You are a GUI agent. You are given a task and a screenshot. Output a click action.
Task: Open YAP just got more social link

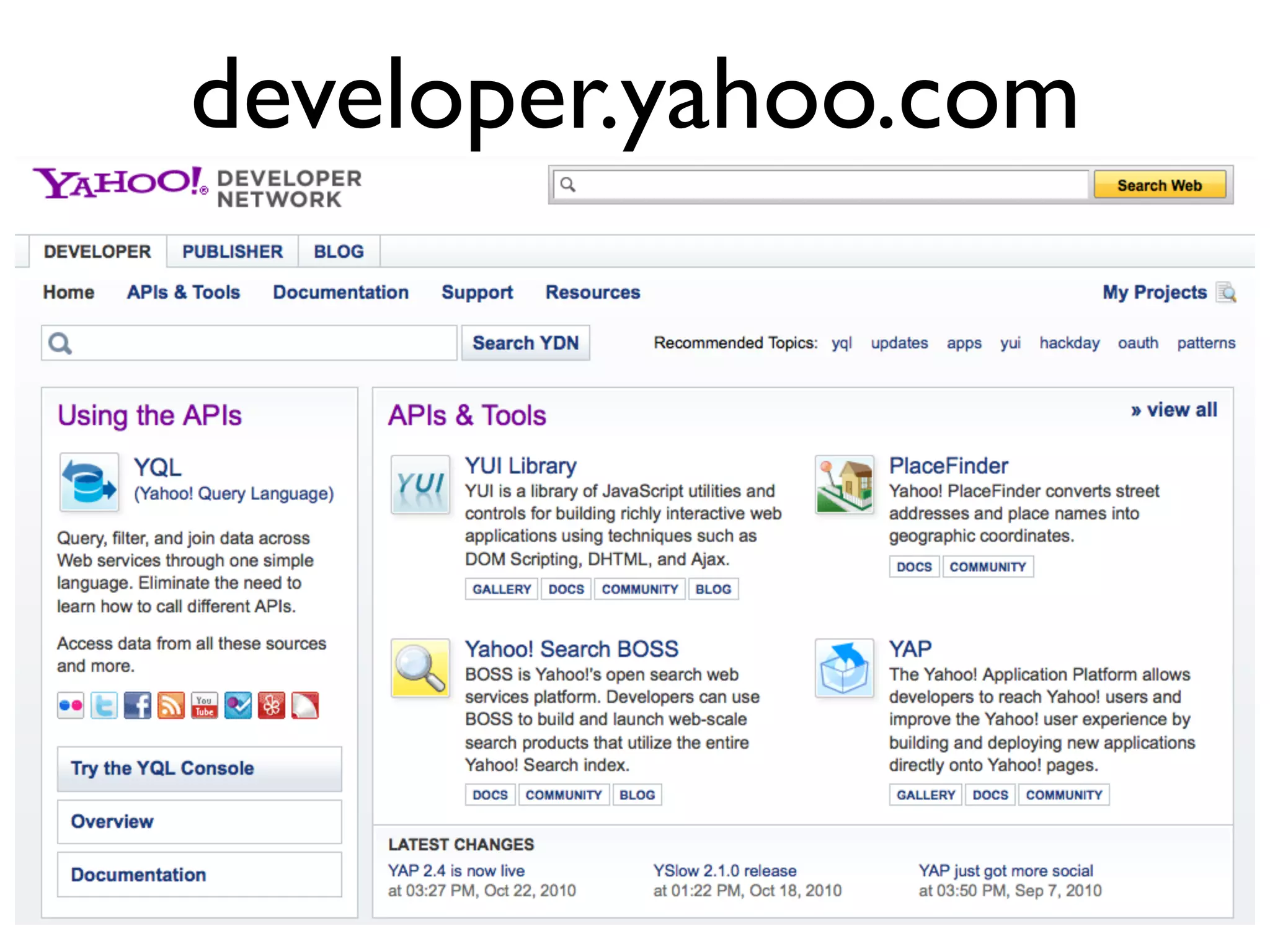pyautogui.click(x=1006, y=871)
